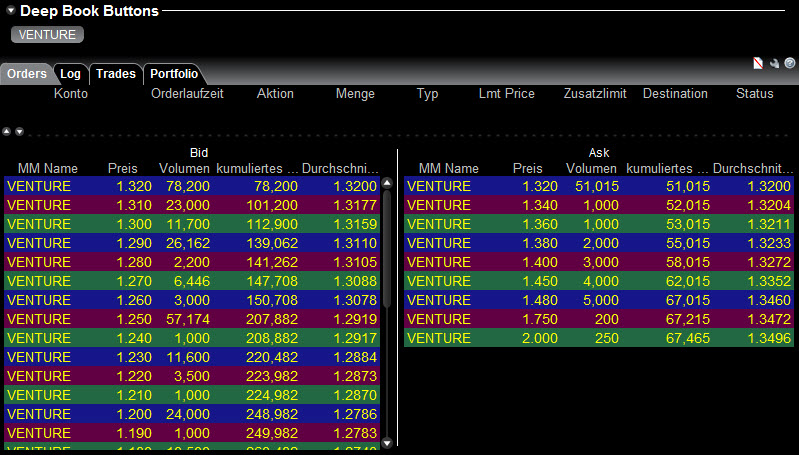Click the Status column header
Viewport: 799px width, 455px height.
755,94
